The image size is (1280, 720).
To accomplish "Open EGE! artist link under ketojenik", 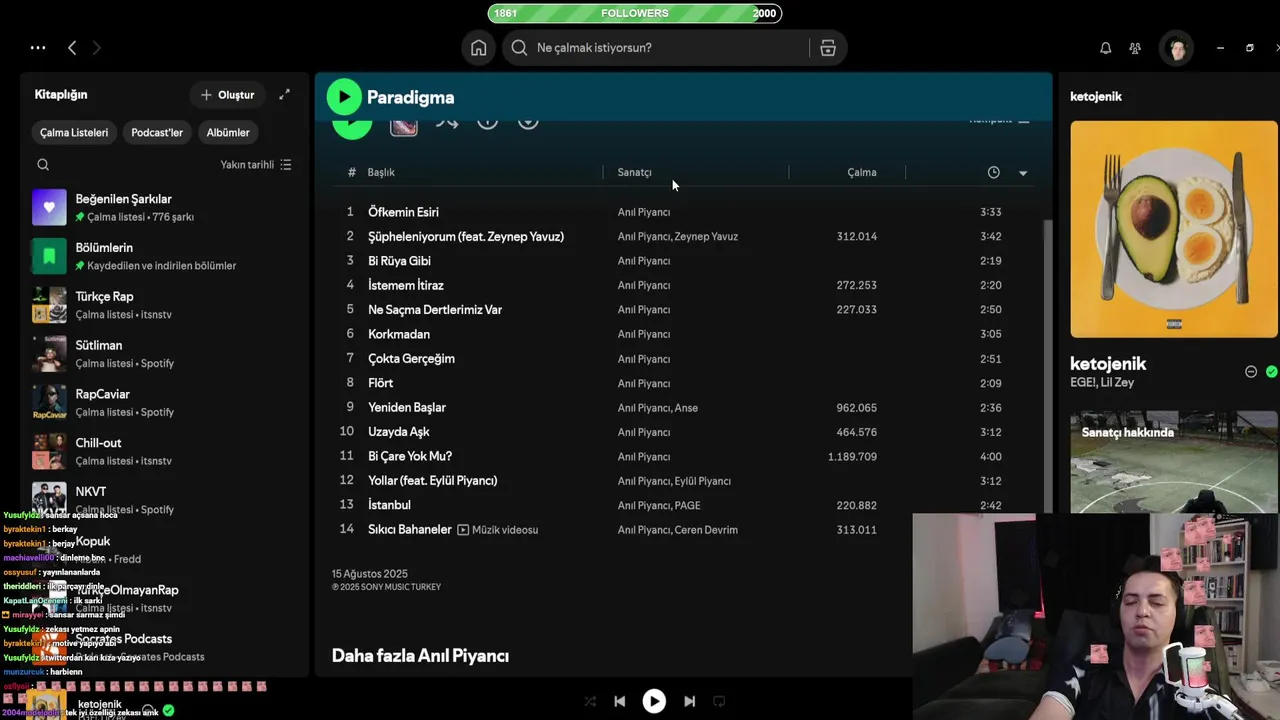I will click(x=1083, y=383).
